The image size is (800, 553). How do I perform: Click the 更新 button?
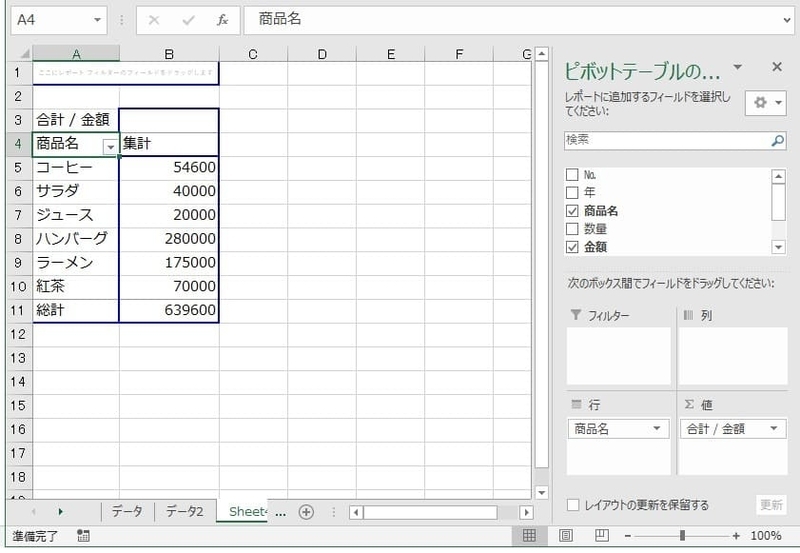tap(770, 505)
